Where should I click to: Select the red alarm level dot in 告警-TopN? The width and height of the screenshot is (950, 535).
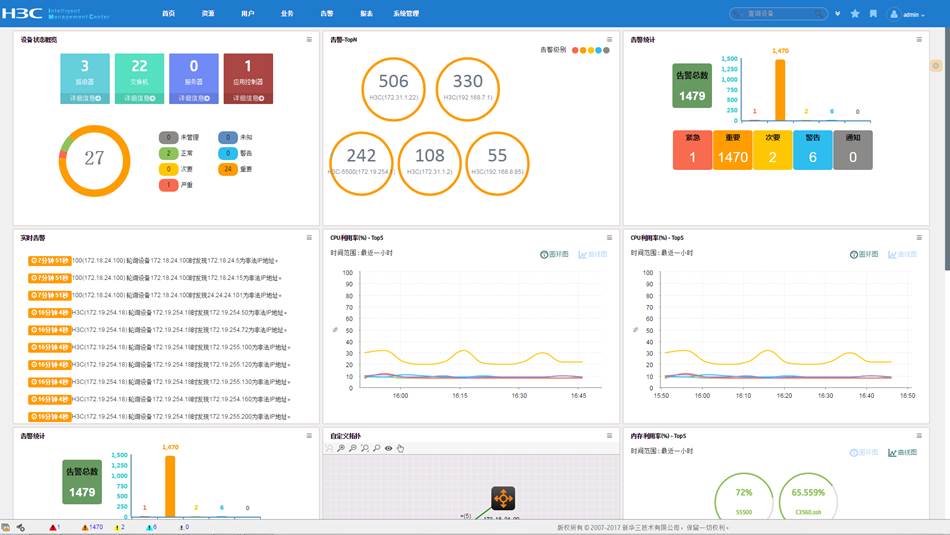575,50
